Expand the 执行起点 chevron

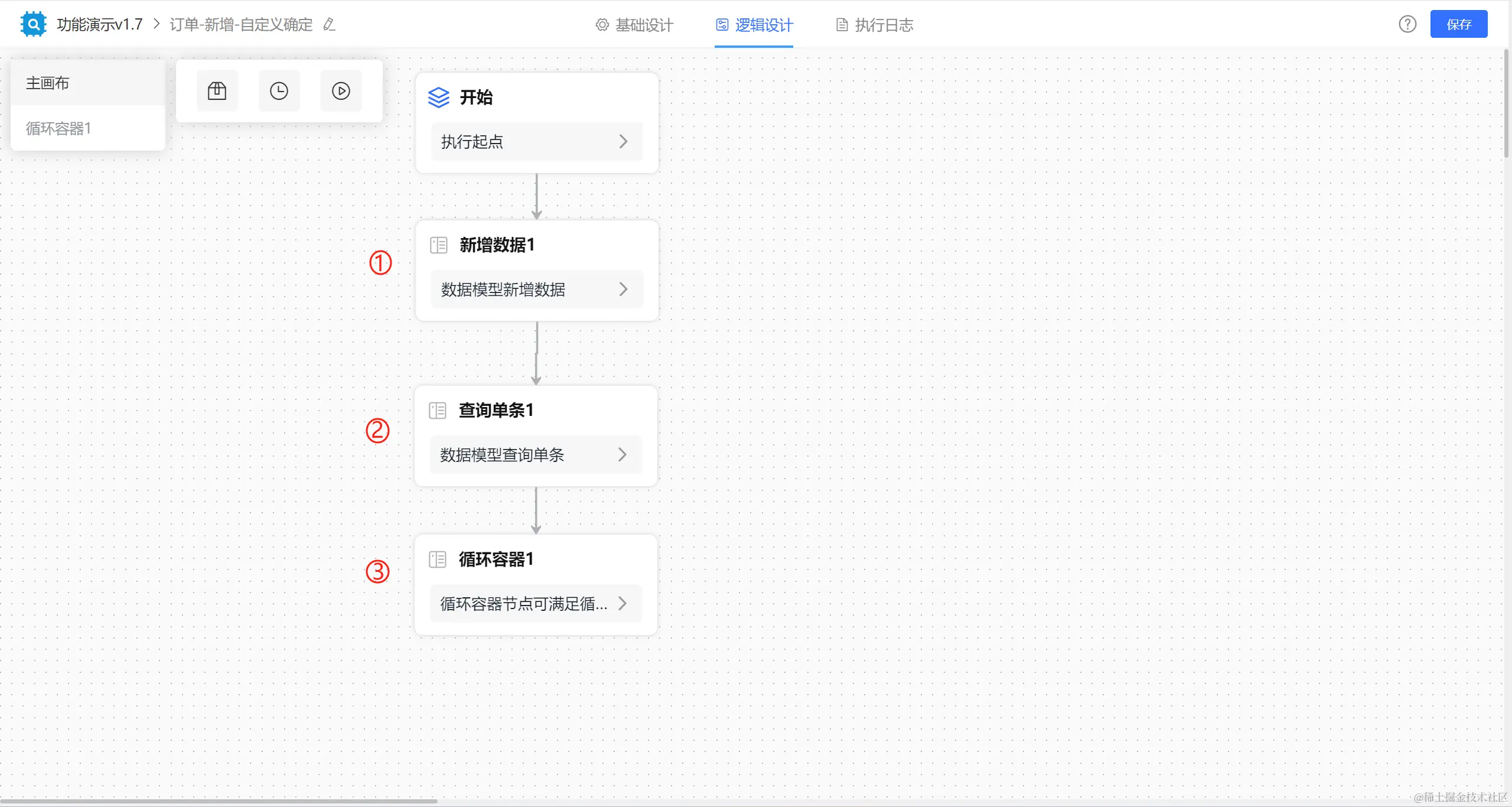623,142
